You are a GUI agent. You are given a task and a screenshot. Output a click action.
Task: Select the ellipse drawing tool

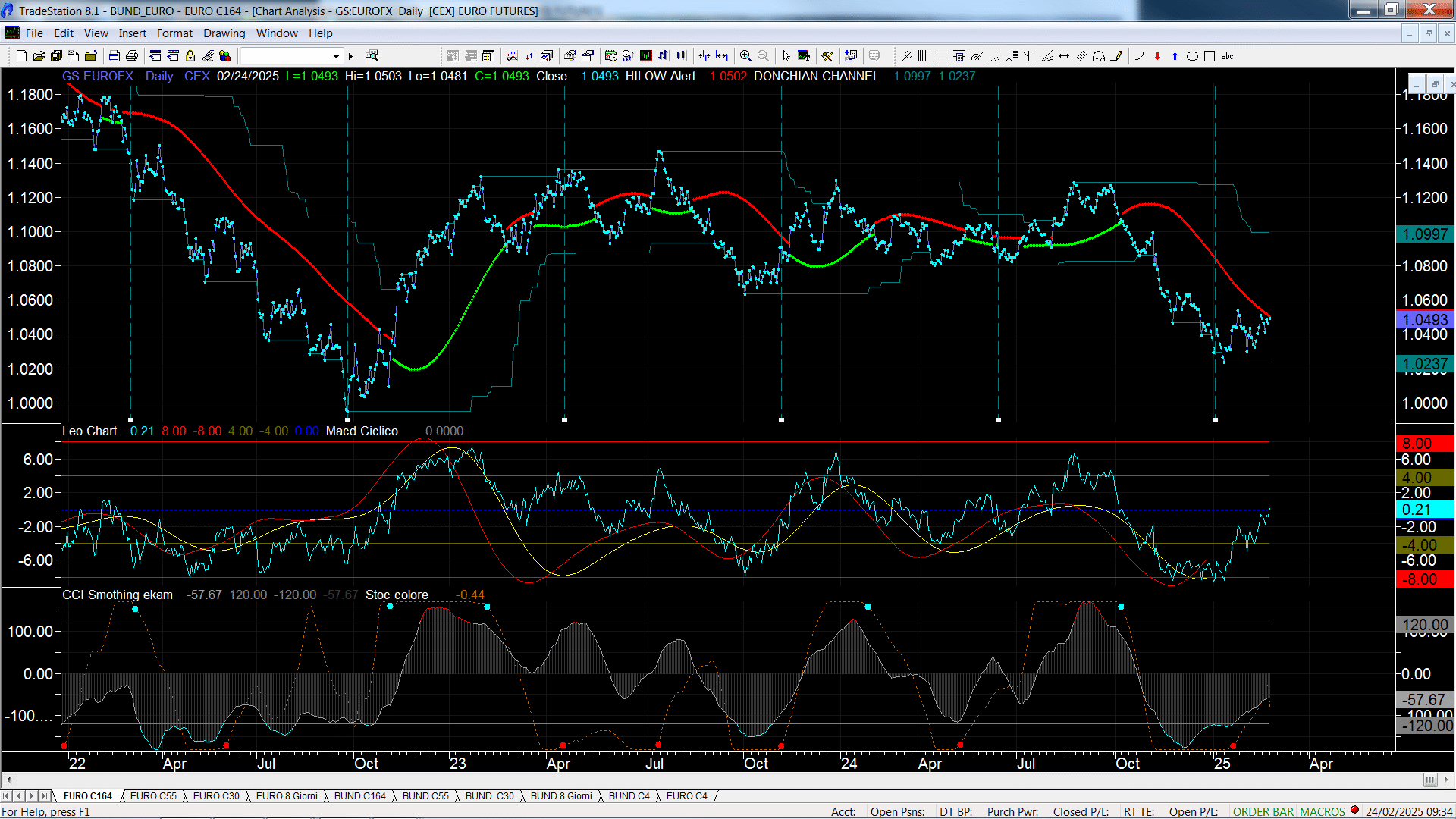[1192, 56]
